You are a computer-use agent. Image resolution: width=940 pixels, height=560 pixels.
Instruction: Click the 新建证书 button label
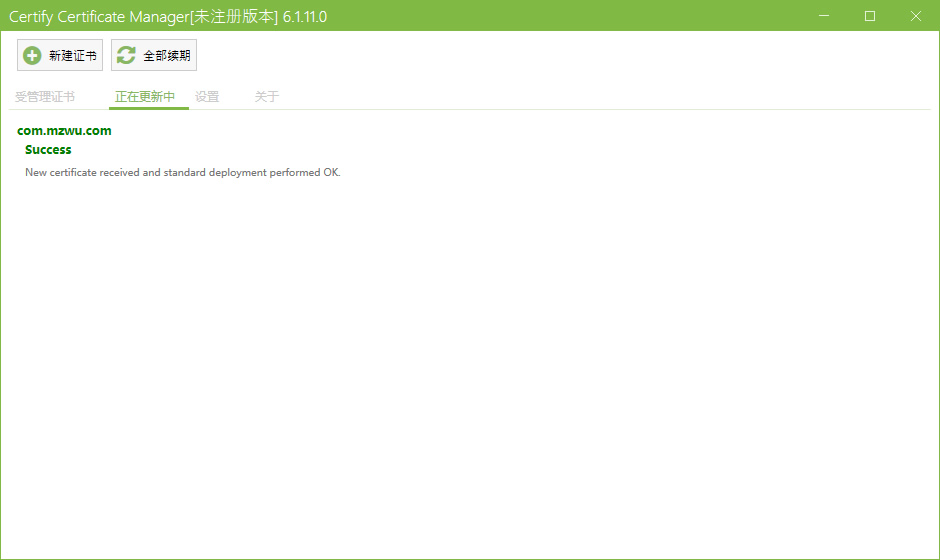tap(73, 56)
